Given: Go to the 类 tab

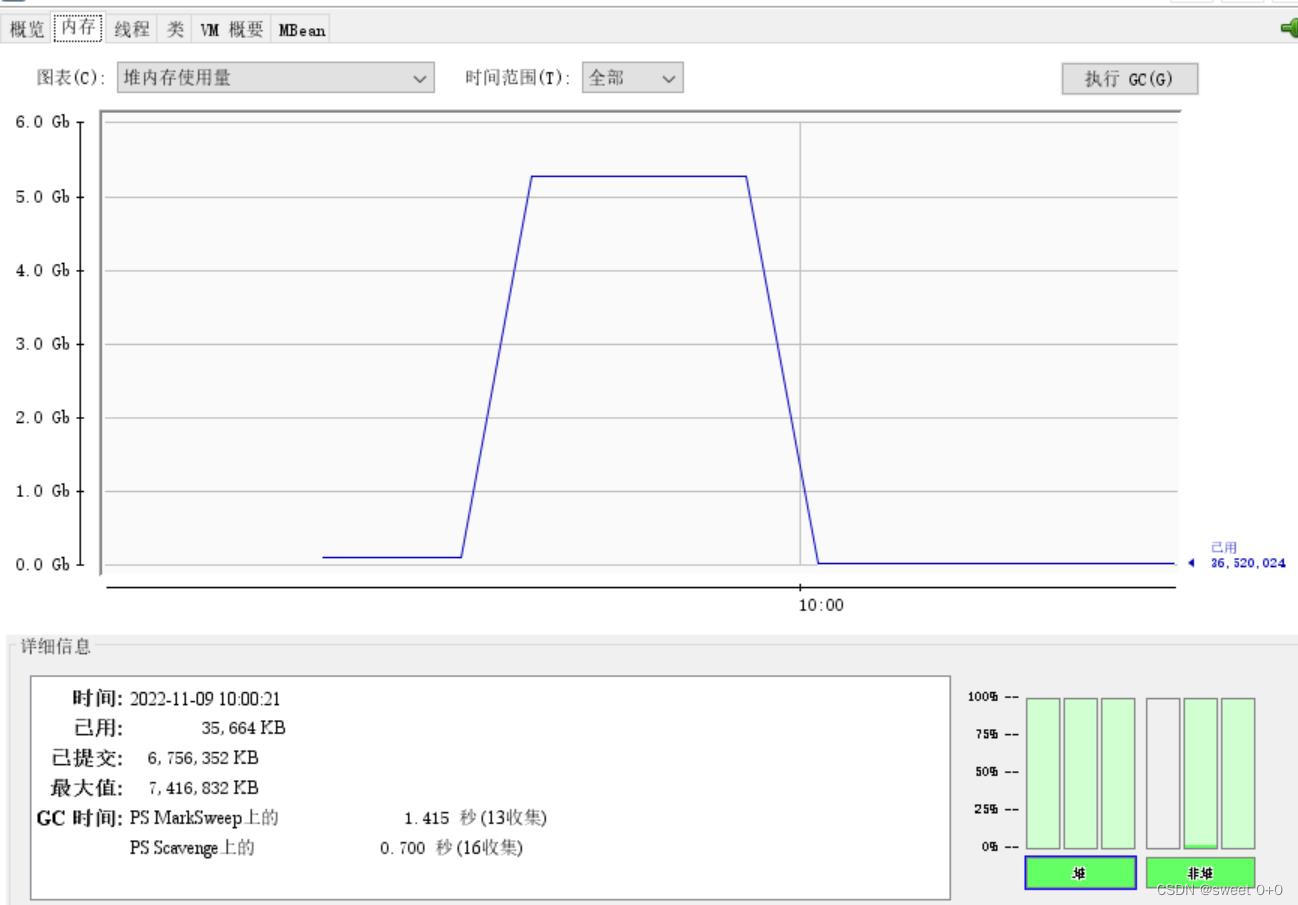Looking at the screenshot, I should point(175,29).
